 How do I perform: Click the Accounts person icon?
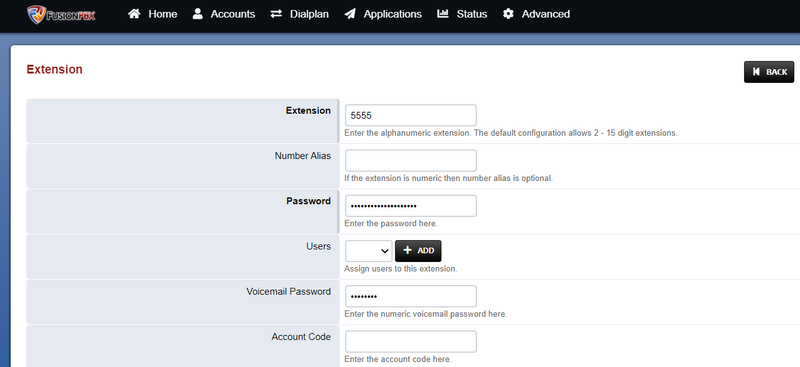click(x=197, y=14)
